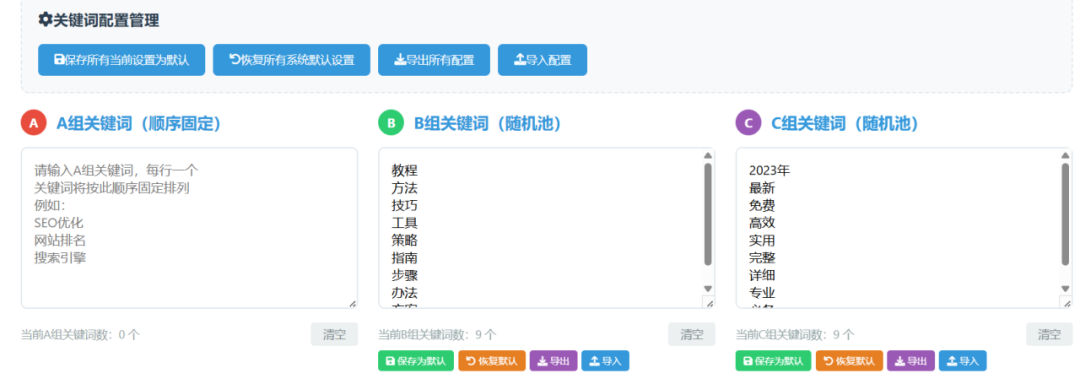Image resolution: width=1080 pixels, height=384 pixels.
Task: Focus the A组关键词 input textarea
Action: [x=189, y=228]
